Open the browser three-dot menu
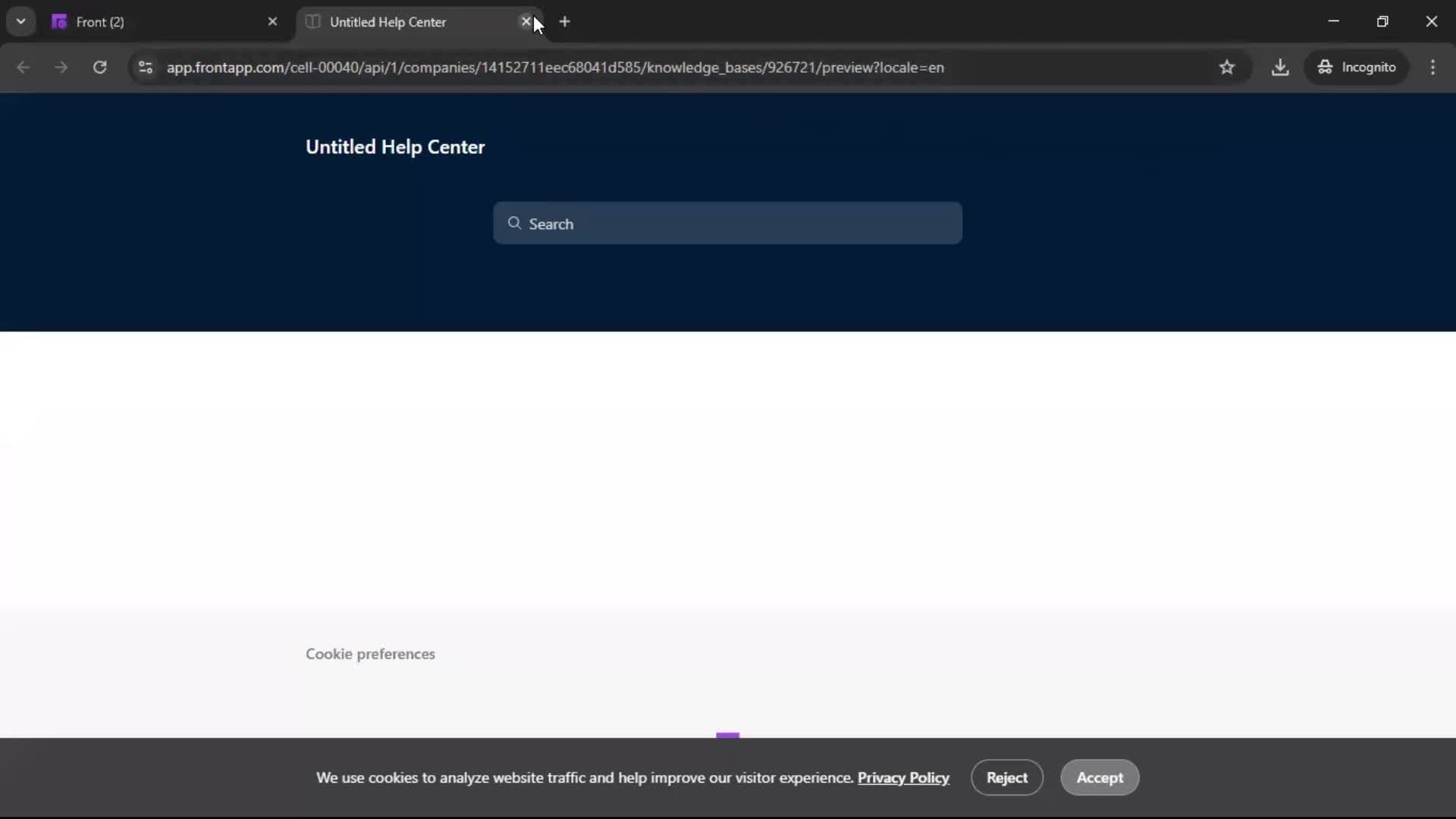The width and height of the screenshot is (1456, 819). tap(1434, 67)
